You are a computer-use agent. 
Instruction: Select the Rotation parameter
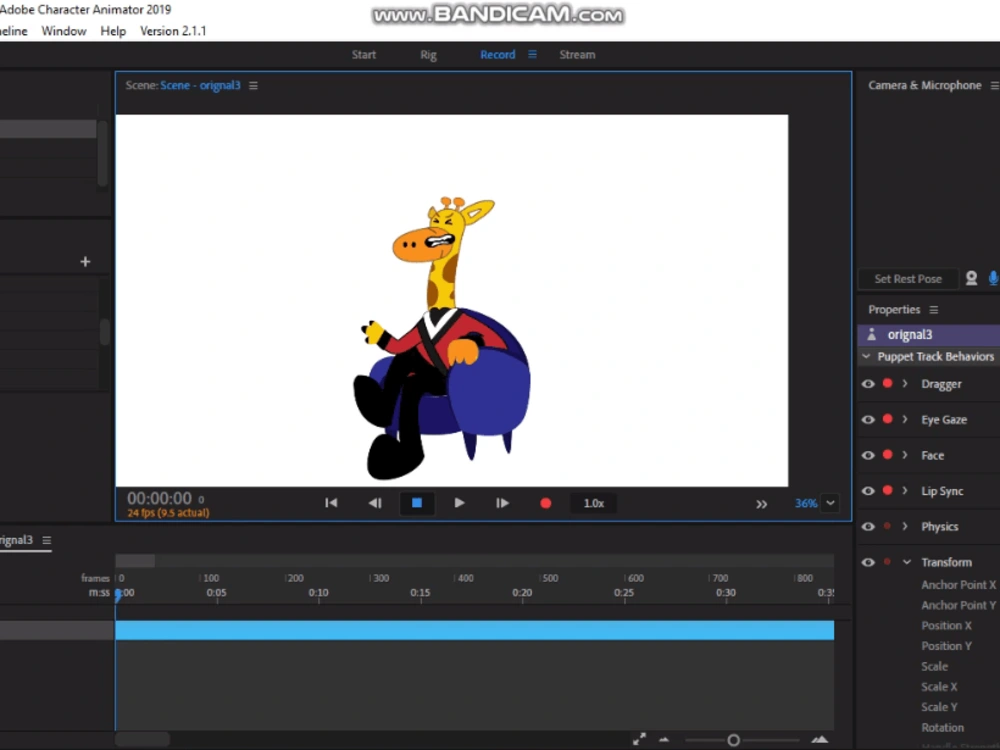pos(943,728)
